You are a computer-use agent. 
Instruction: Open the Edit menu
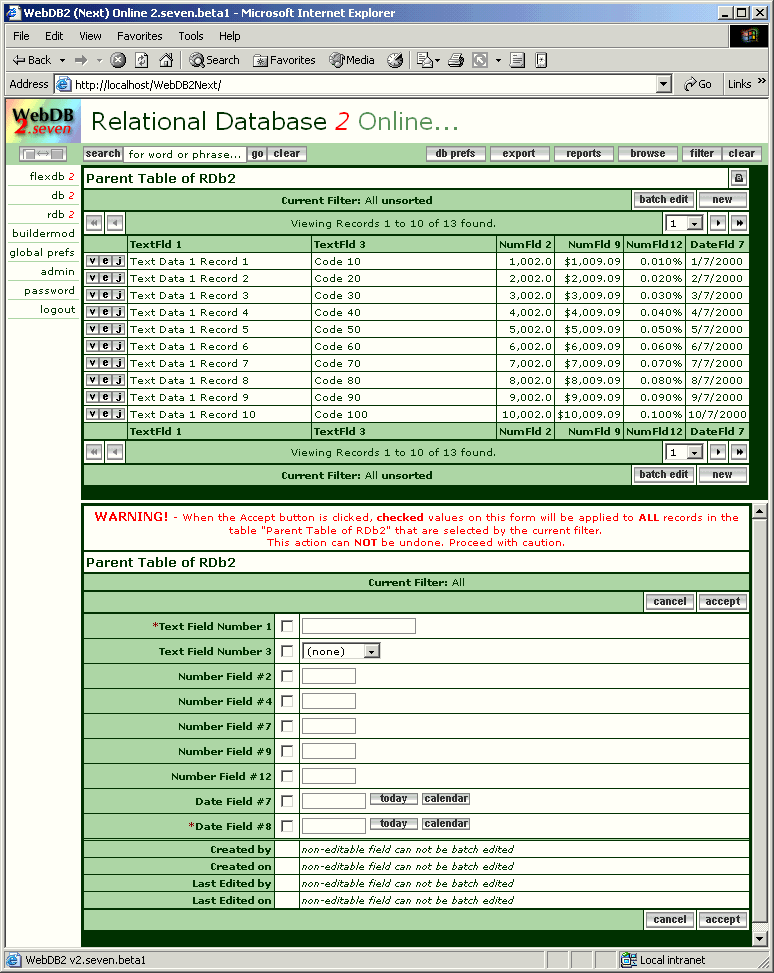click(54, 36)
